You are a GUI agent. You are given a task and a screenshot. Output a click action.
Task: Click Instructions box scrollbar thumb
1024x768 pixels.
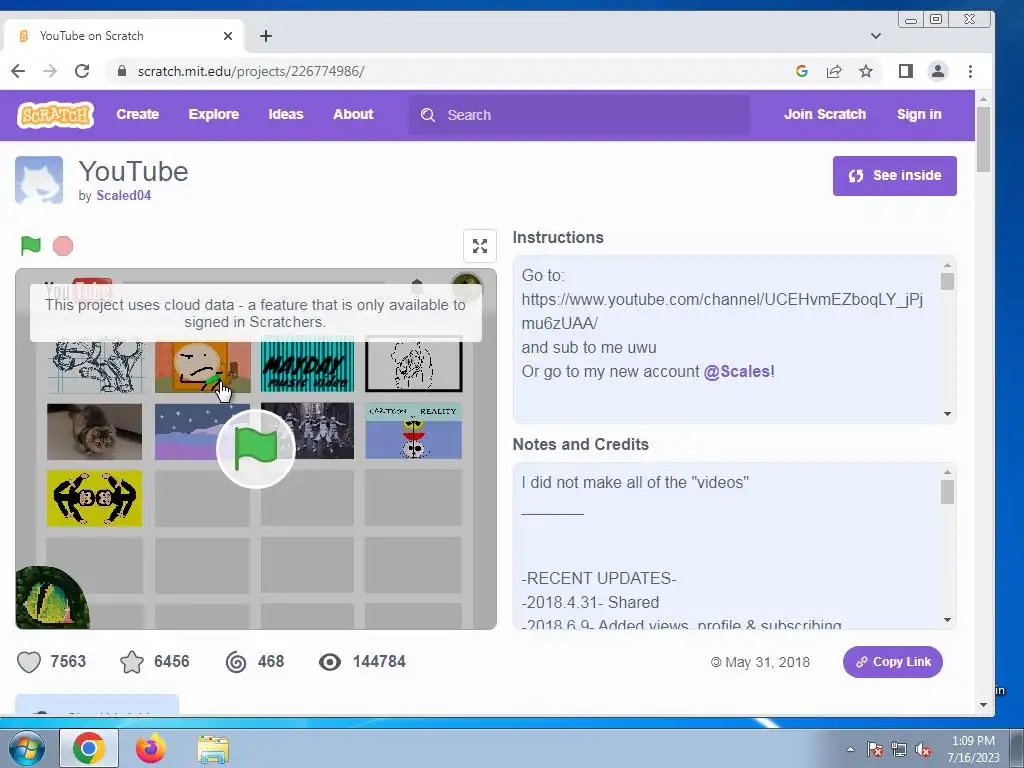948,281
